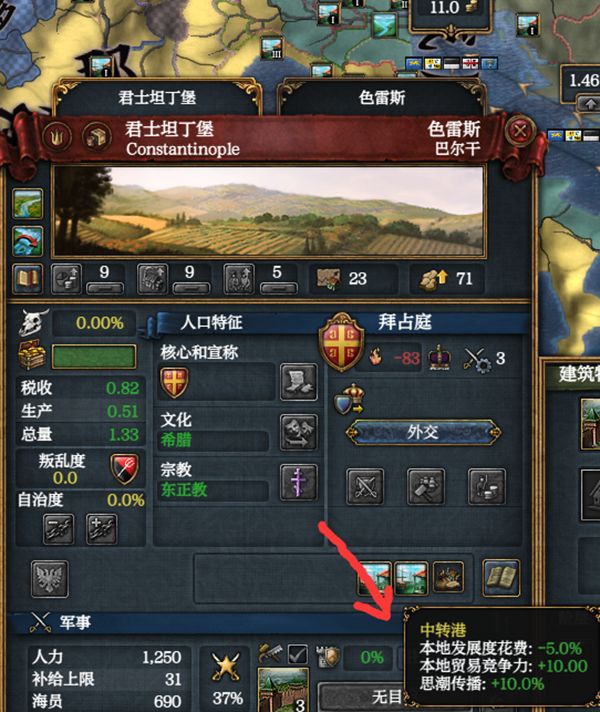
Task: Click the 外交 diplomacy button
Action: (423, 432)
